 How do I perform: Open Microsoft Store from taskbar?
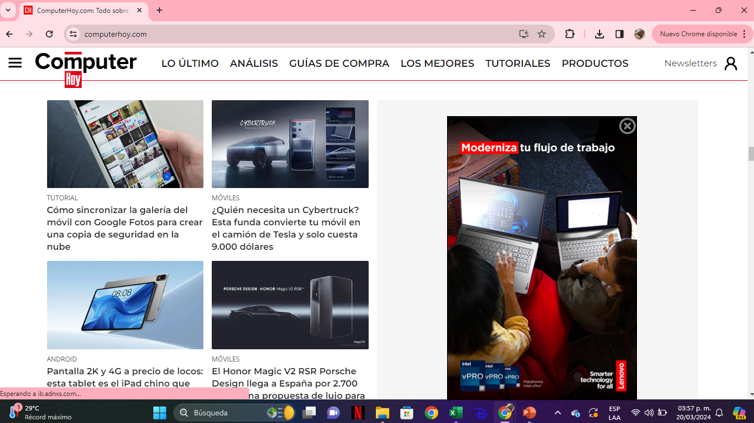click(407, 412)
